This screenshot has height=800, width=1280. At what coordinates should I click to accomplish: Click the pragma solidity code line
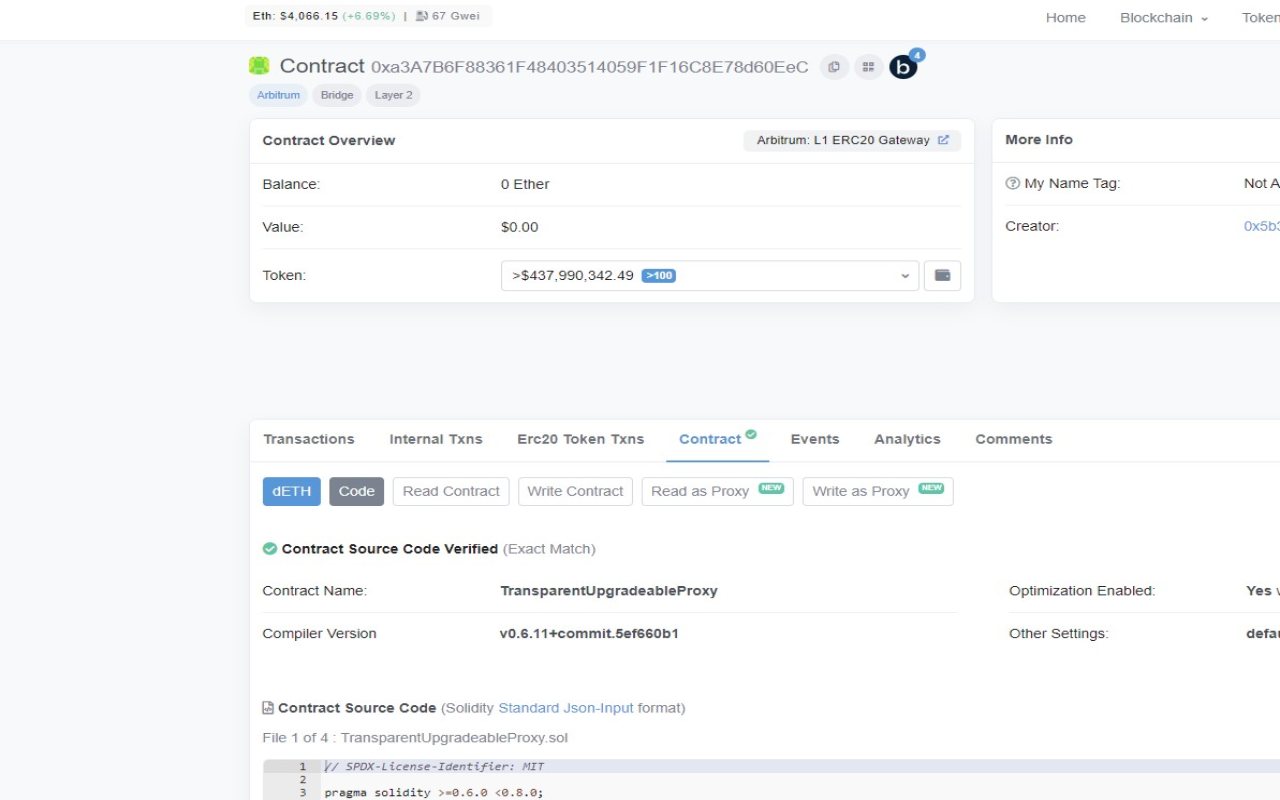pos(433,793)
